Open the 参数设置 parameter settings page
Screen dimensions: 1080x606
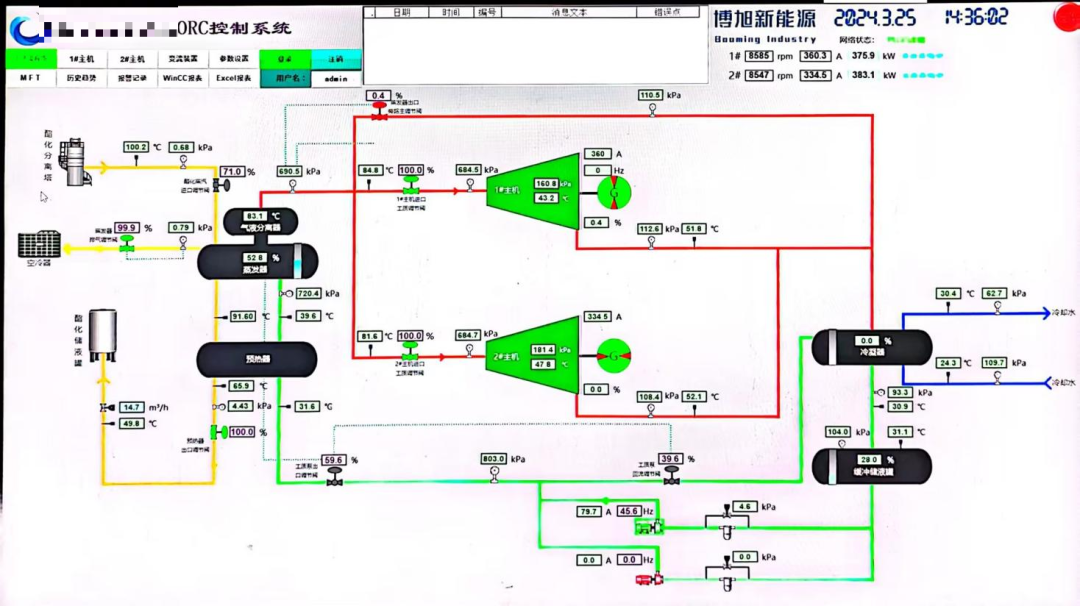(233, 59)
